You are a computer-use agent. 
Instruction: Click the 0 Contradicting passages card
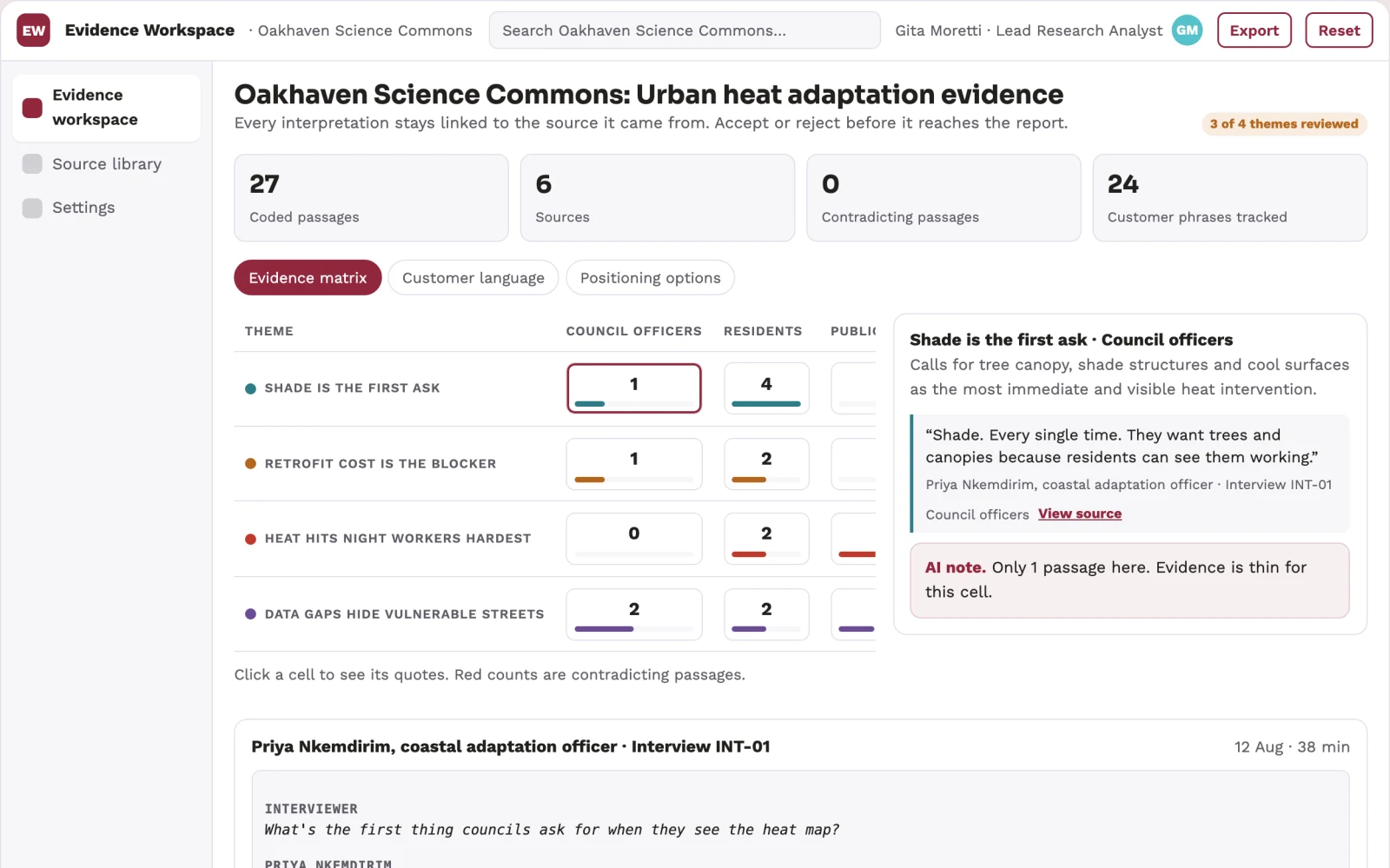[943, 198]
